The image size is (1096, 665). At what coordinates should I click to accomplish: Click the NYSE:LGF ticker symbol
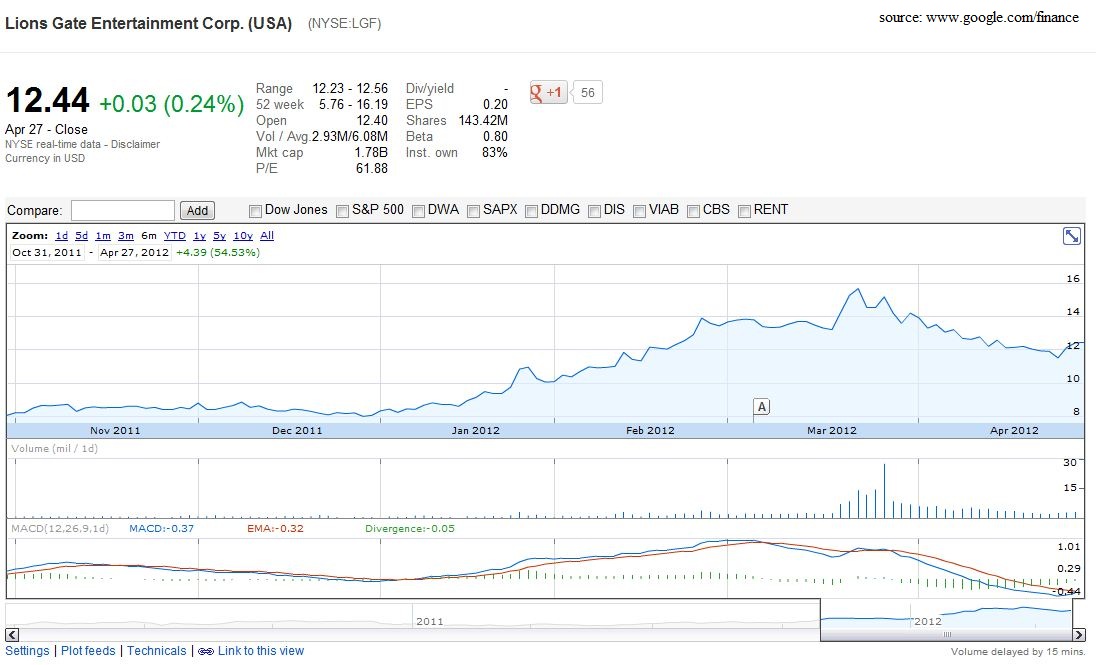click(345, 24)
